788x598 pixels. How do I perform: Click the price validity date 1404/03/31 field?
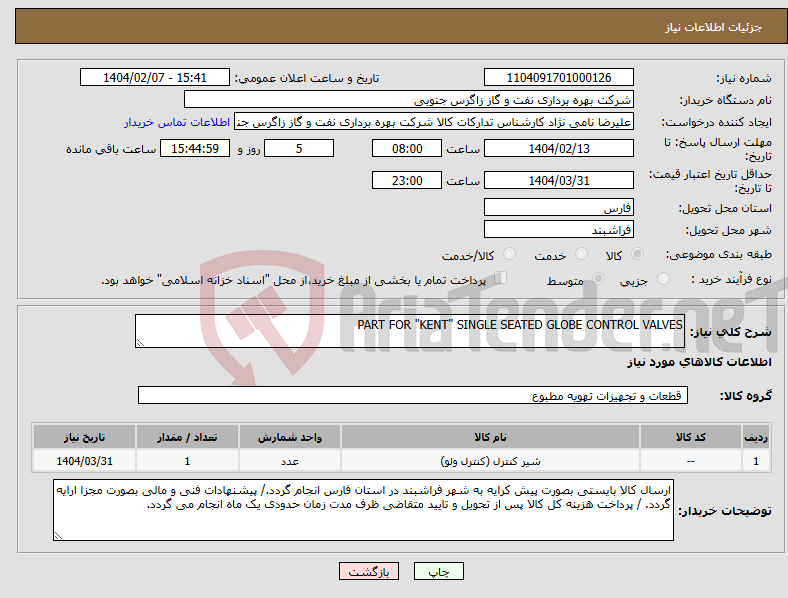coord(559,180)
